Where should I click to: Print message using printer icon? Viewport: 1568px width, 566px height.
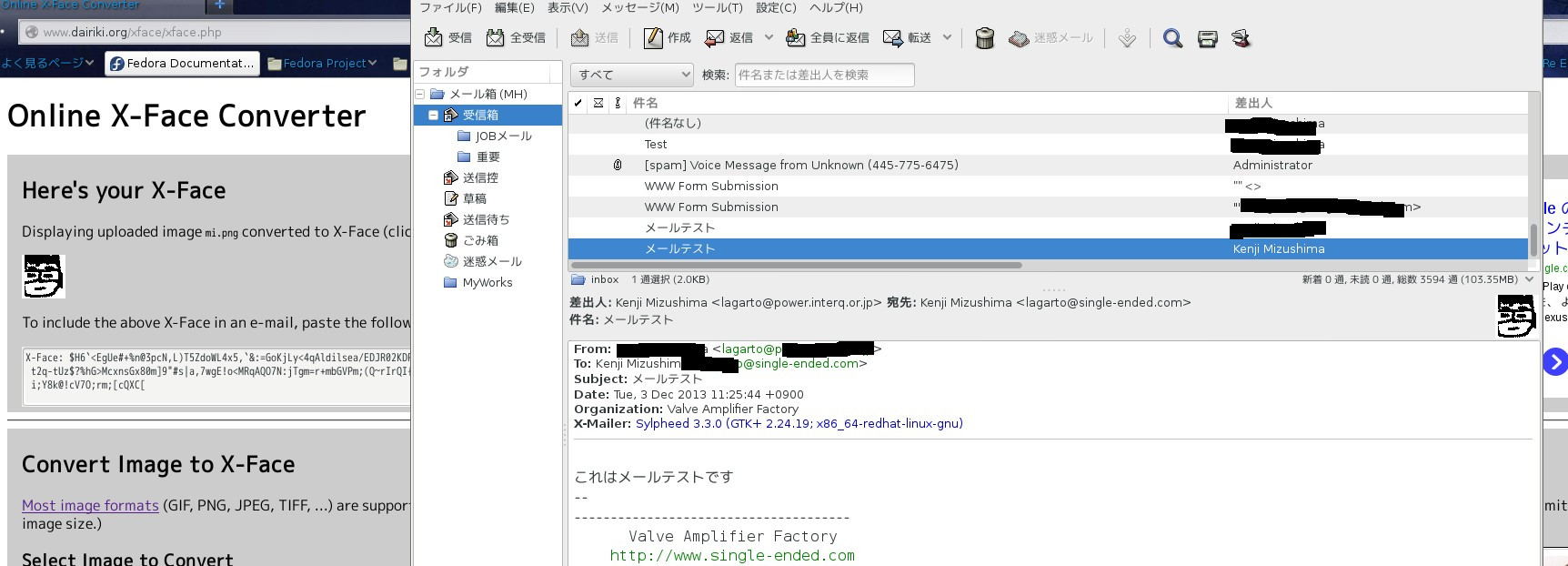[x=1207, y=38]
